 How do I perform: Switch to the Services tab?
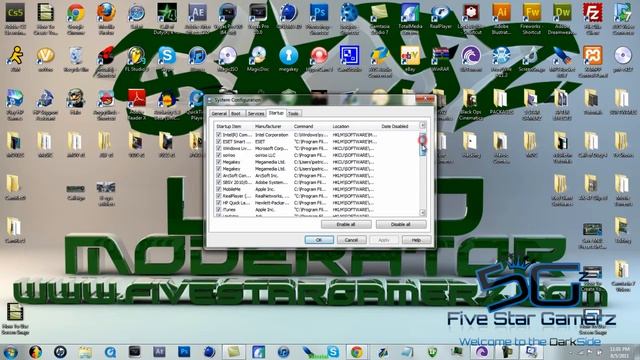[x=256, y=113]
